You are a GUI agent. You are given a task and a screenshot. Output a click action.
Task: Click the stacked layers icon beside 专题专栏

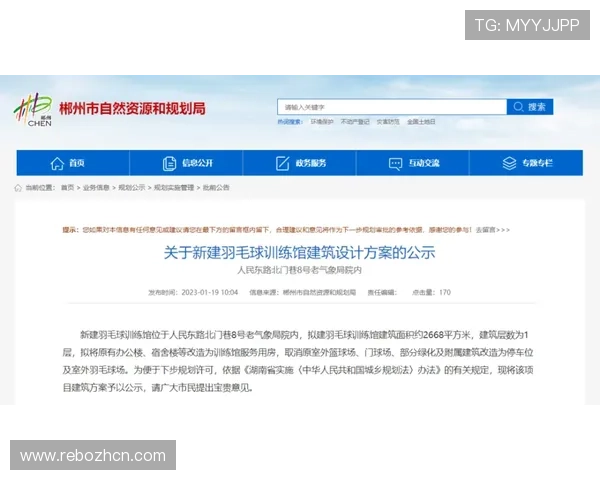click(x=509, y=163)
